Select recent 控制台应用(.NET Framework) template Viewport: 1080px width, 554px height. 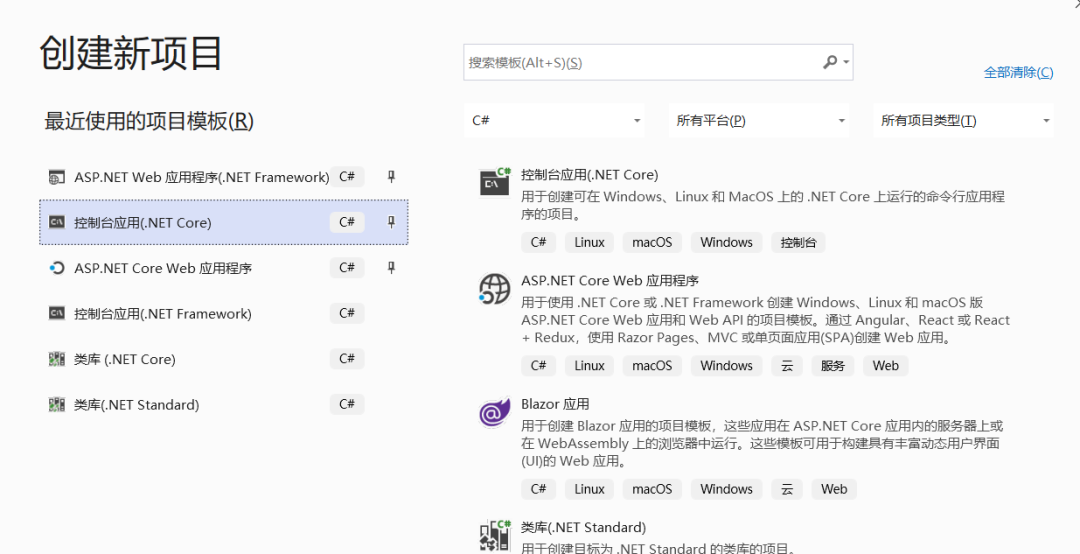224,314
